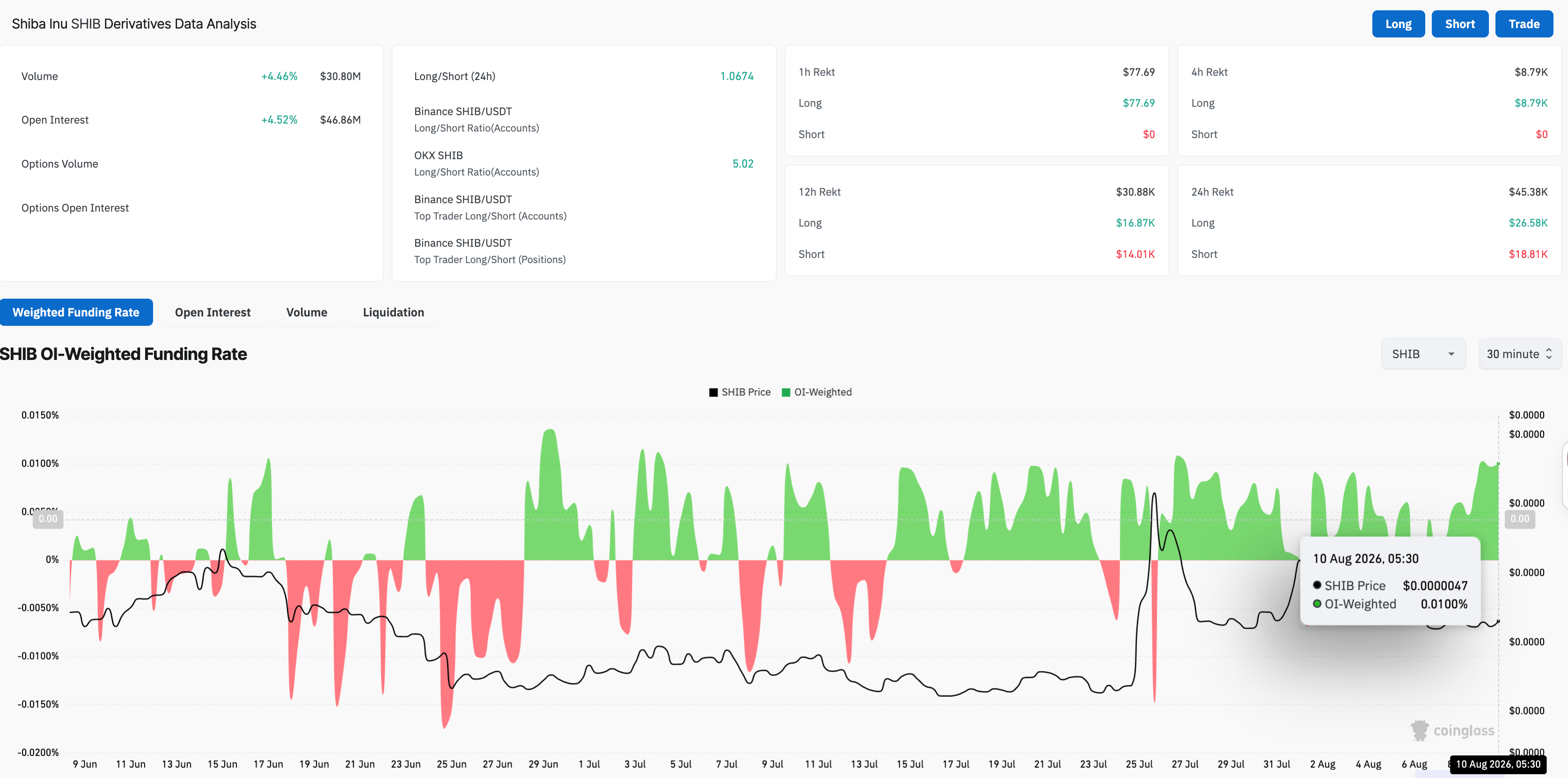The height and width of the screenshot is (778, 1568).
Task: Click the Open Interest amount $46.86M
Action: (x=340, y=120)
